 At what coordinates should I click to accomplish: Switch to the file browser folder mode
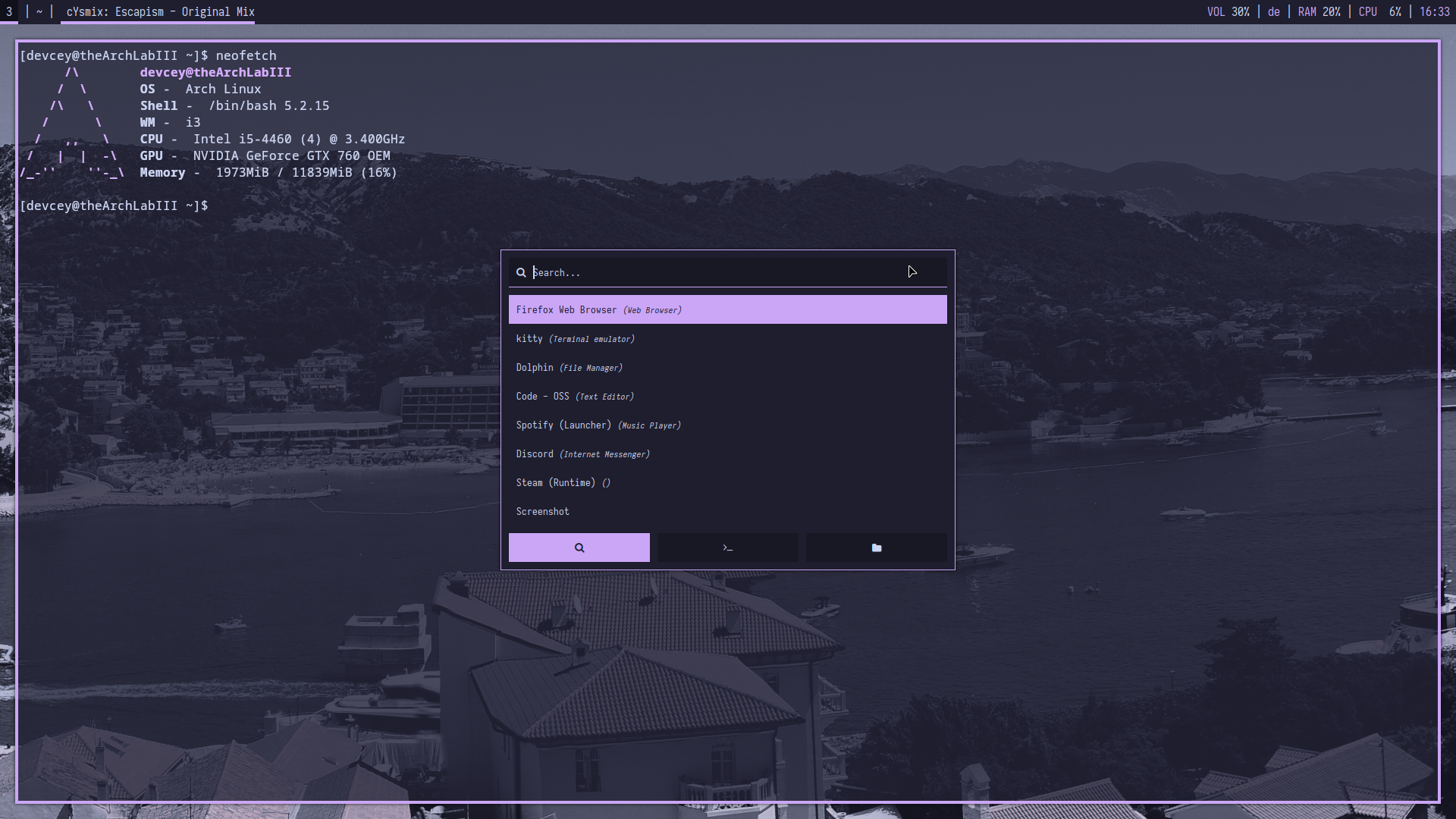[x=876, y=548]
